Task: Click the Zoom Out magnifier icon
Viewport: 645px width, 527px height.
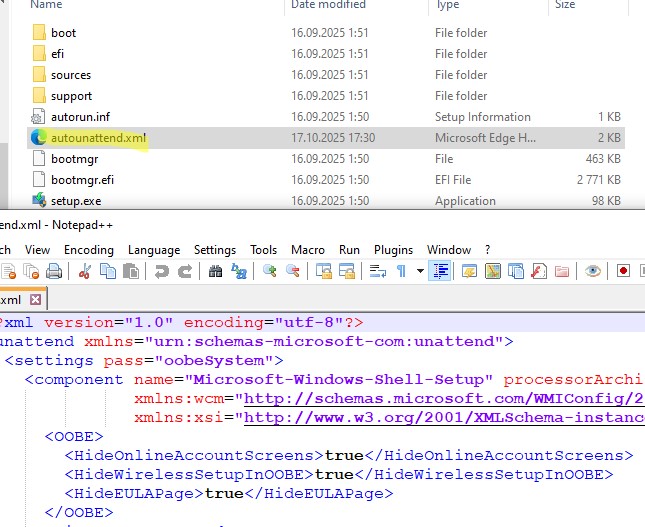Action: 295,271
